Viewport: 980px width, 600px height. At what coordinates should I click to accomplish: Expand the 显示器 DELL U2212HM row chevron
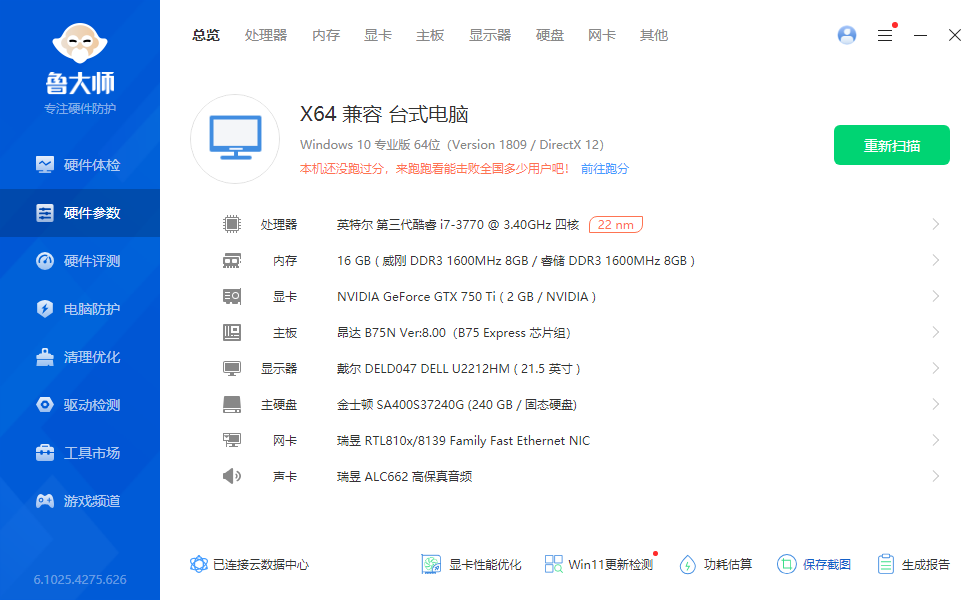(x=936, y=368)
